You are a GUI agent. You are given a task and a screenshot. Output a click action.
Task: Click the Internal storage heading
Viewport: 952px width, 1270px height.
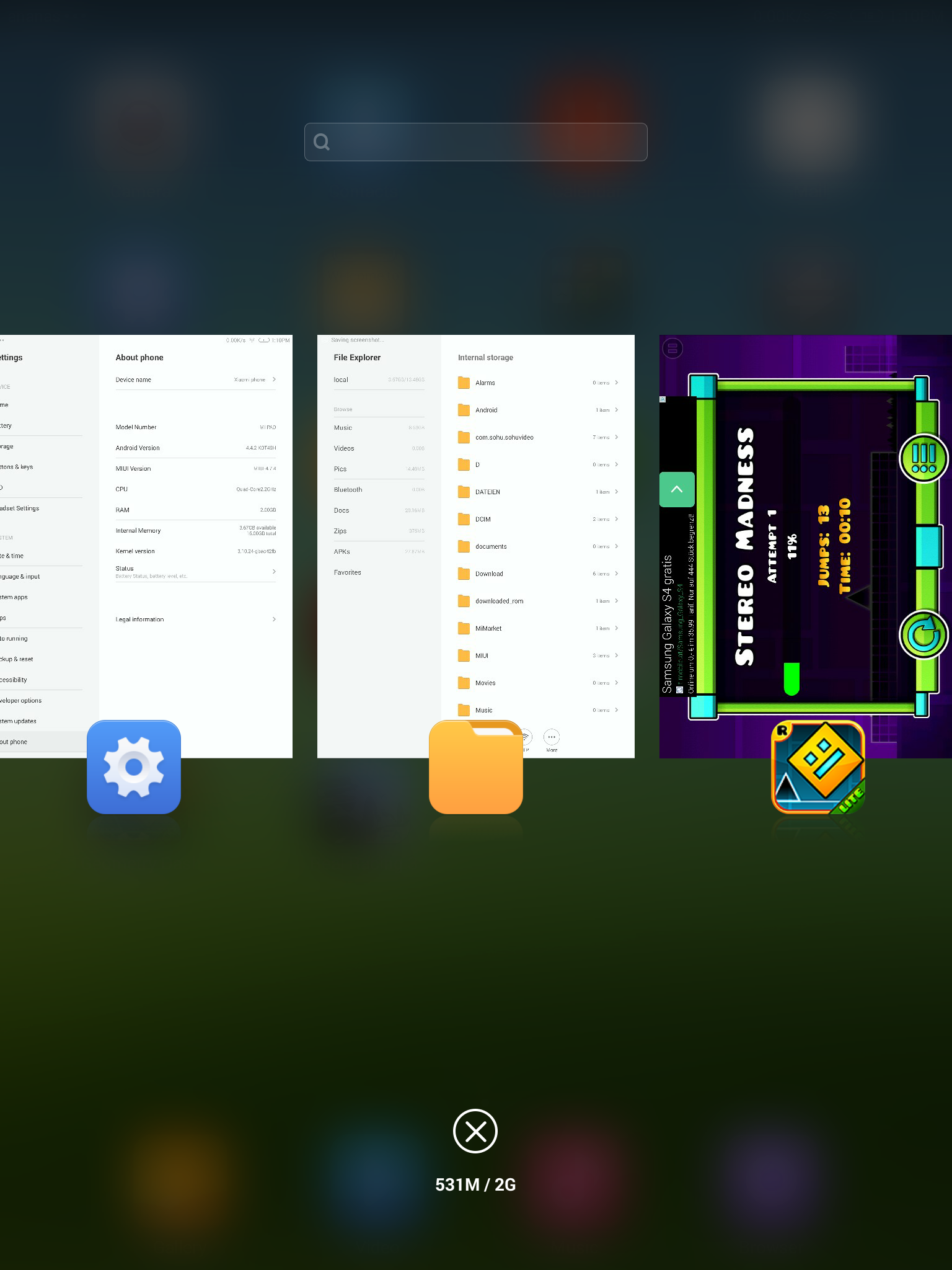point(485,357)
